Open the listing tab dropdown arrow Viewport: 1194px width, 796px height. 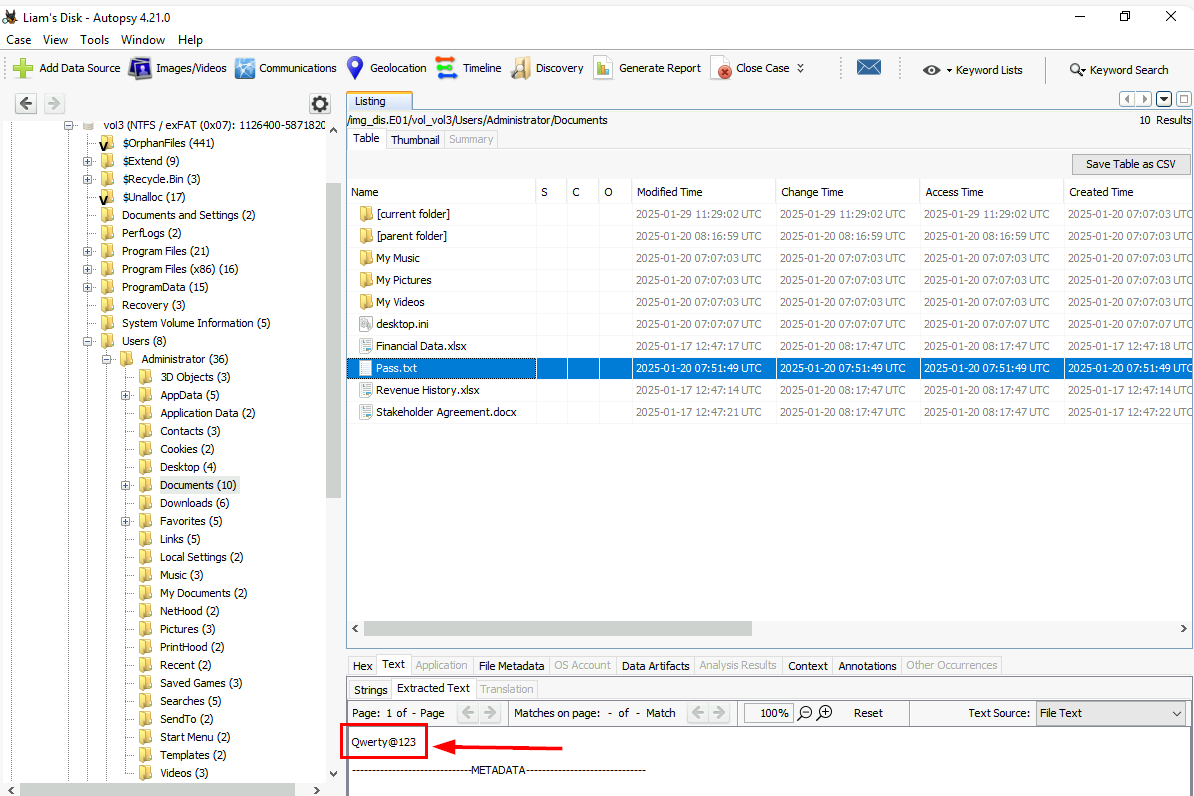point(1164,99)
